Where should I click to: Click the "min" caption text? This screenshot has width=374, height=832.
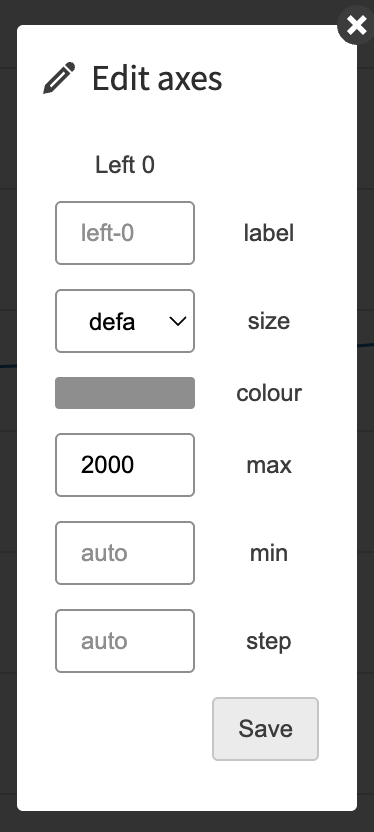[x=269, y=553]
